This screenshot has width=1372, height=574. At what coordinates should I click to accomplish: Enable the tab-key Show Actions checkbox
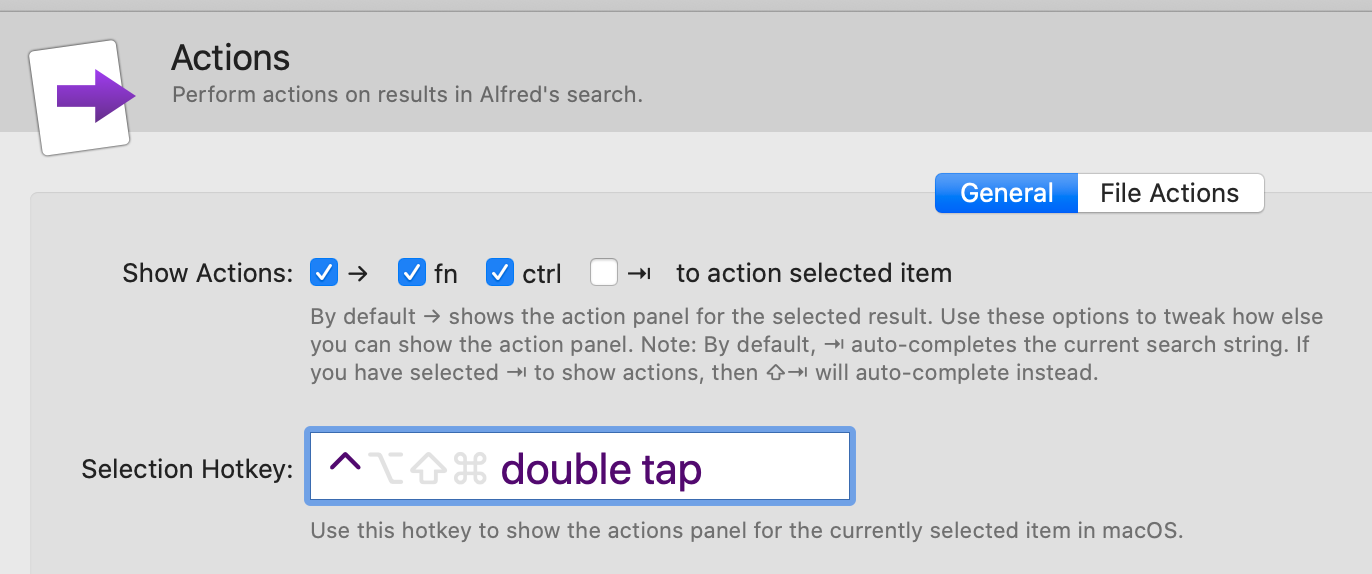point(604,272)
